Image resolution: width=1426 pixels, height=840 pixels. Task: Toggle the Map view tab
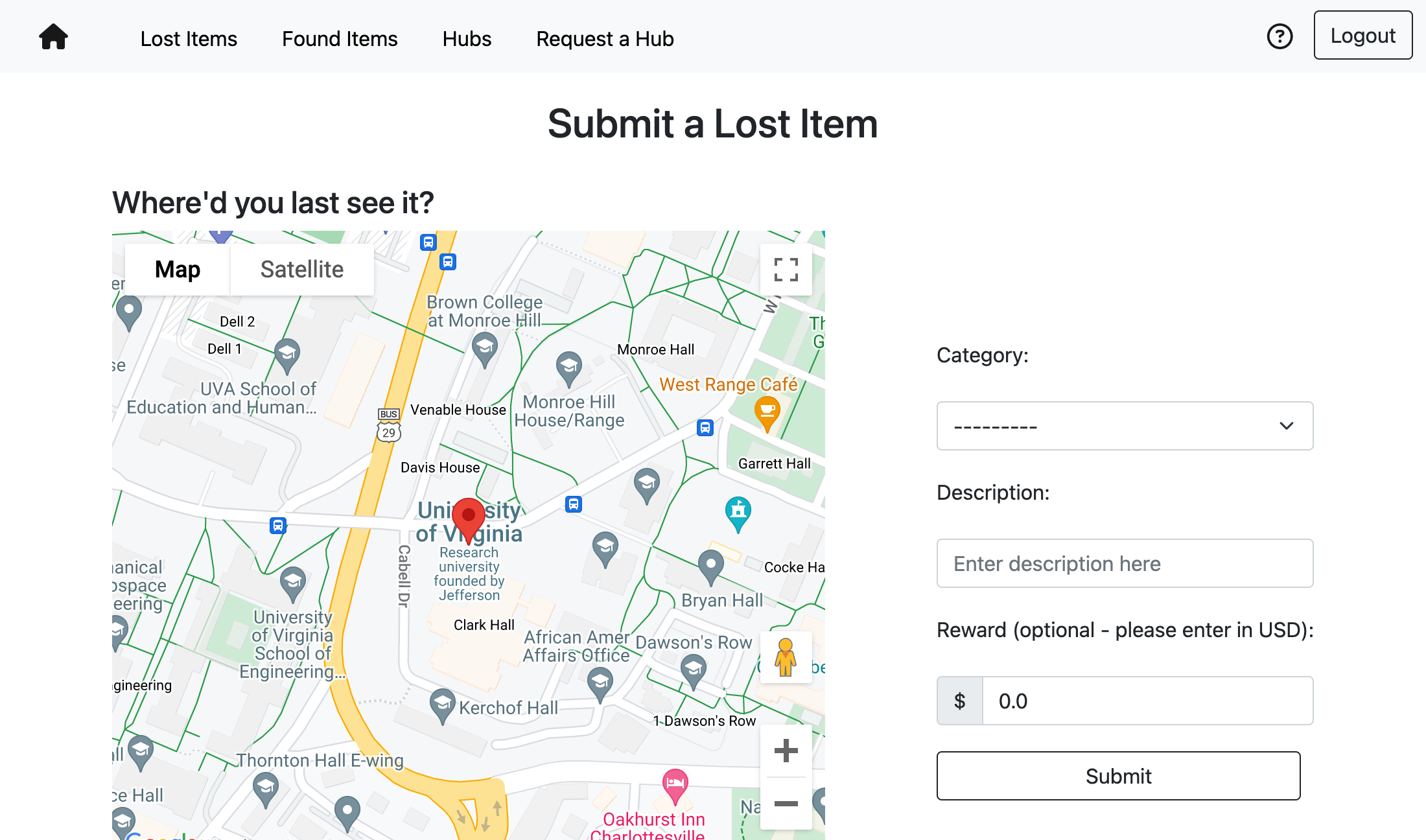click(x=178, y=268)
